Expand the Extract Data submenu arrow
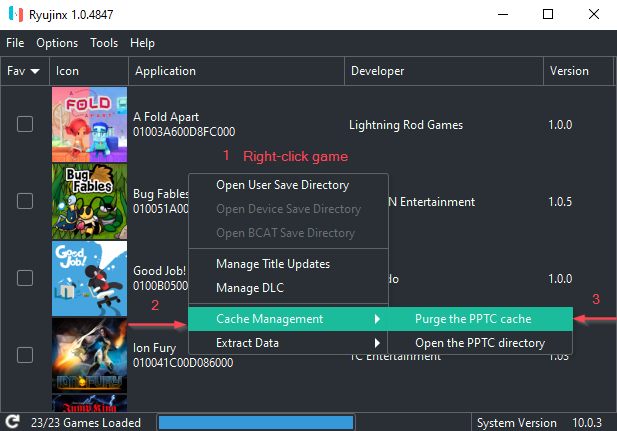 377,343
